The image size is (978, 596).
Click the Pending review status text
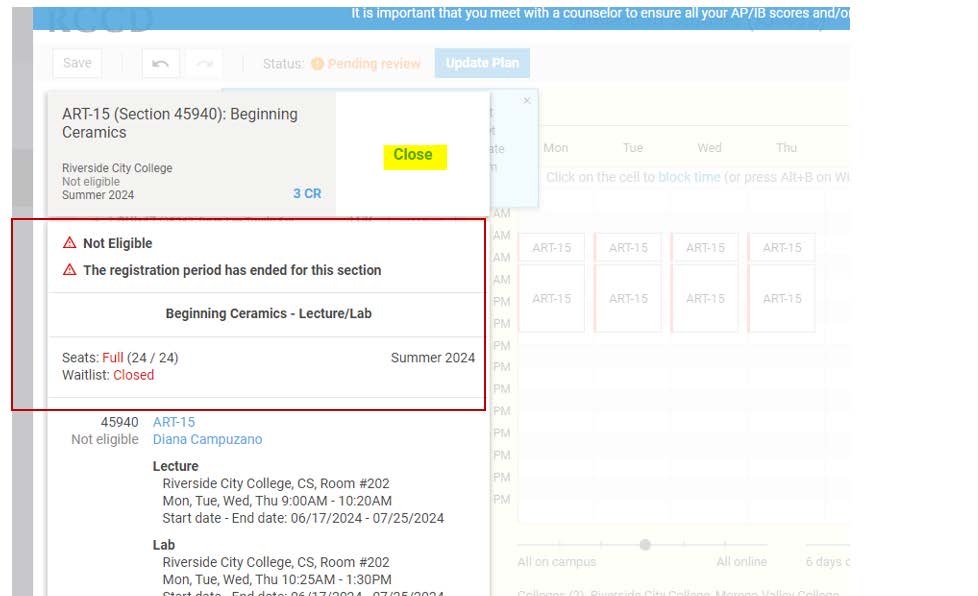click(374, 64)
